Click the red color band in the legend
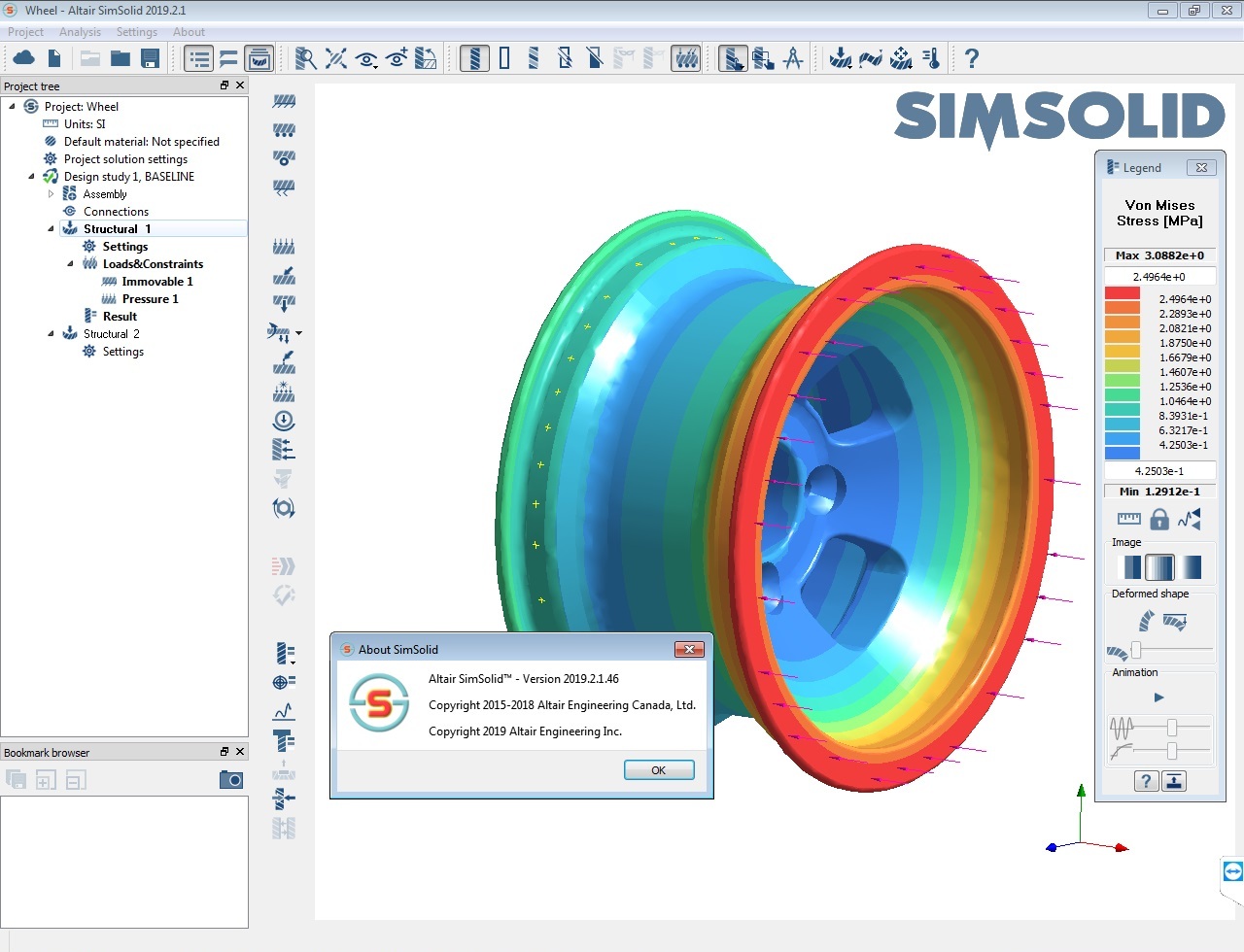The width and height of the screenshot is (1244, 952). pyautogui.click(x=1123, y=293)
